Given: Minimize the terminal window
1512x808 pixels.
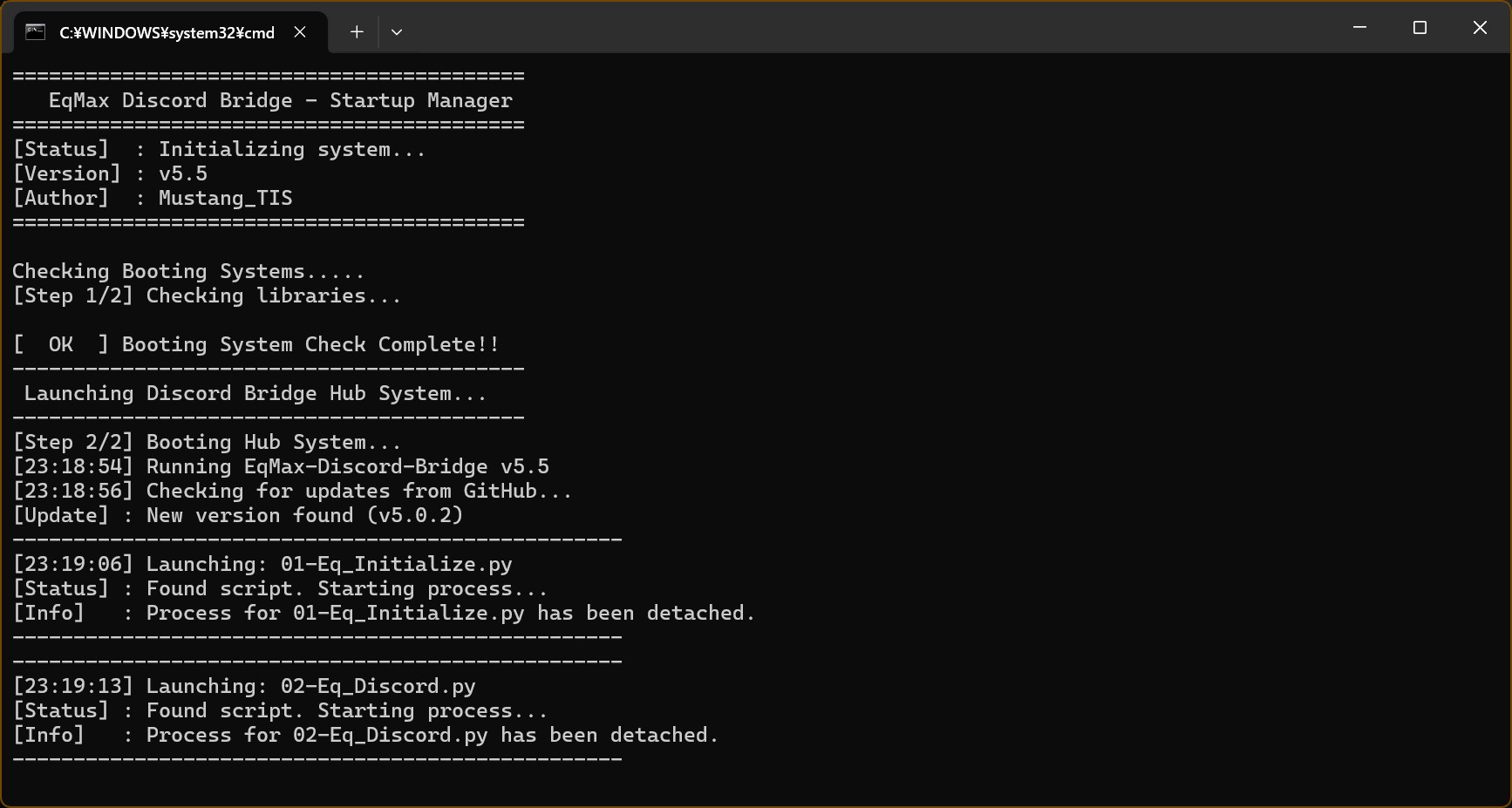Looking at the screenshot, I should 1359,28.
